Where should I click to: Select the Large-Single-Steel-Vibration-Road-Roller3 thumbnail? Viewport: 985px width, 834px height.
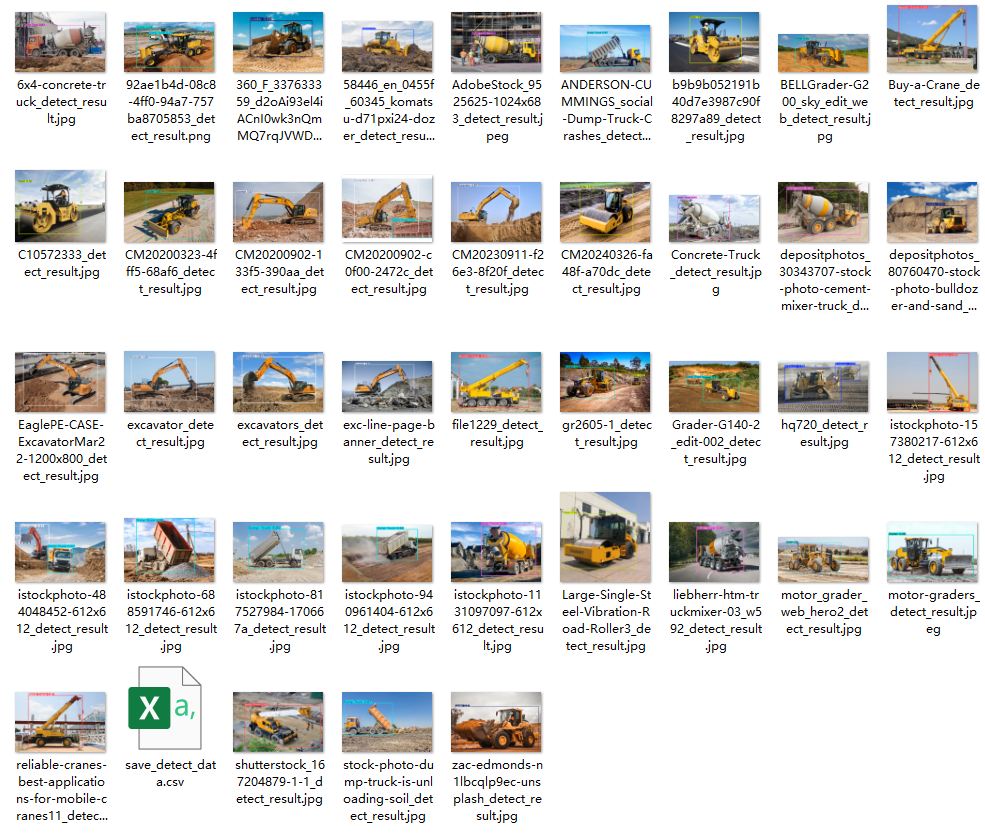point(605,538)
